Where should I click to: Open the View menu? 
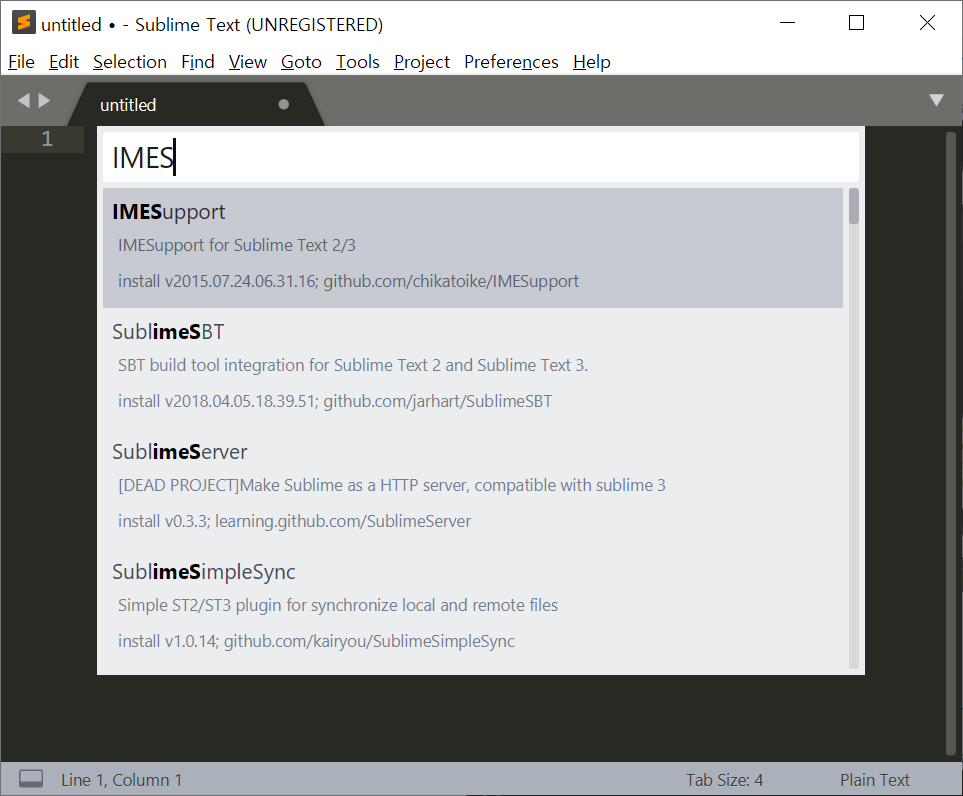(x=248, y=62)
